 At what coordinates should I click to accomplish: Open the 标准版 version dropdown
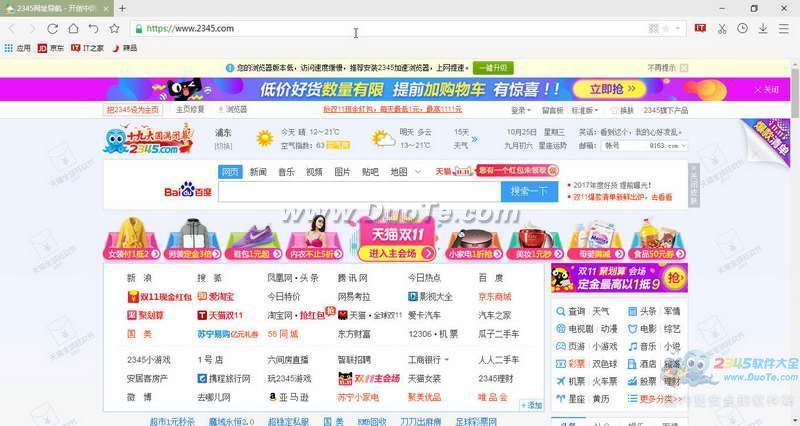(x=582, y=110)
